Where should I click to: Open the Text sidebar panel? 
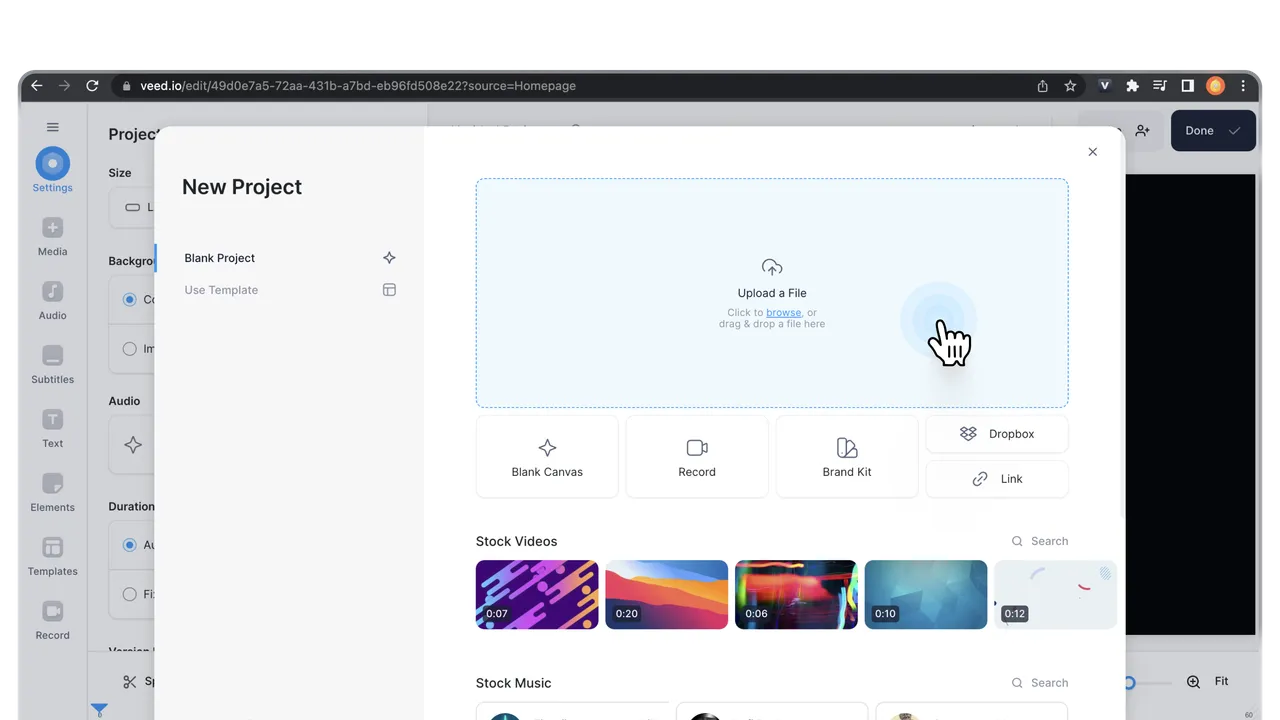tap(52, 429)
